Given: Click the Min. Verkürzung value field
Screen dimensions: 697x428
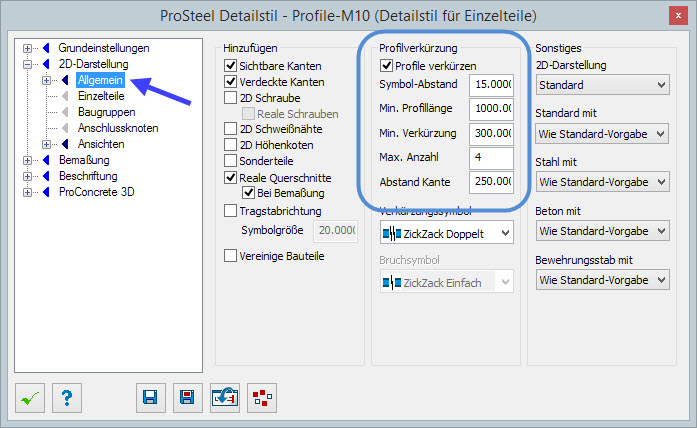Looking at the screenshot, I should (491, 133).
